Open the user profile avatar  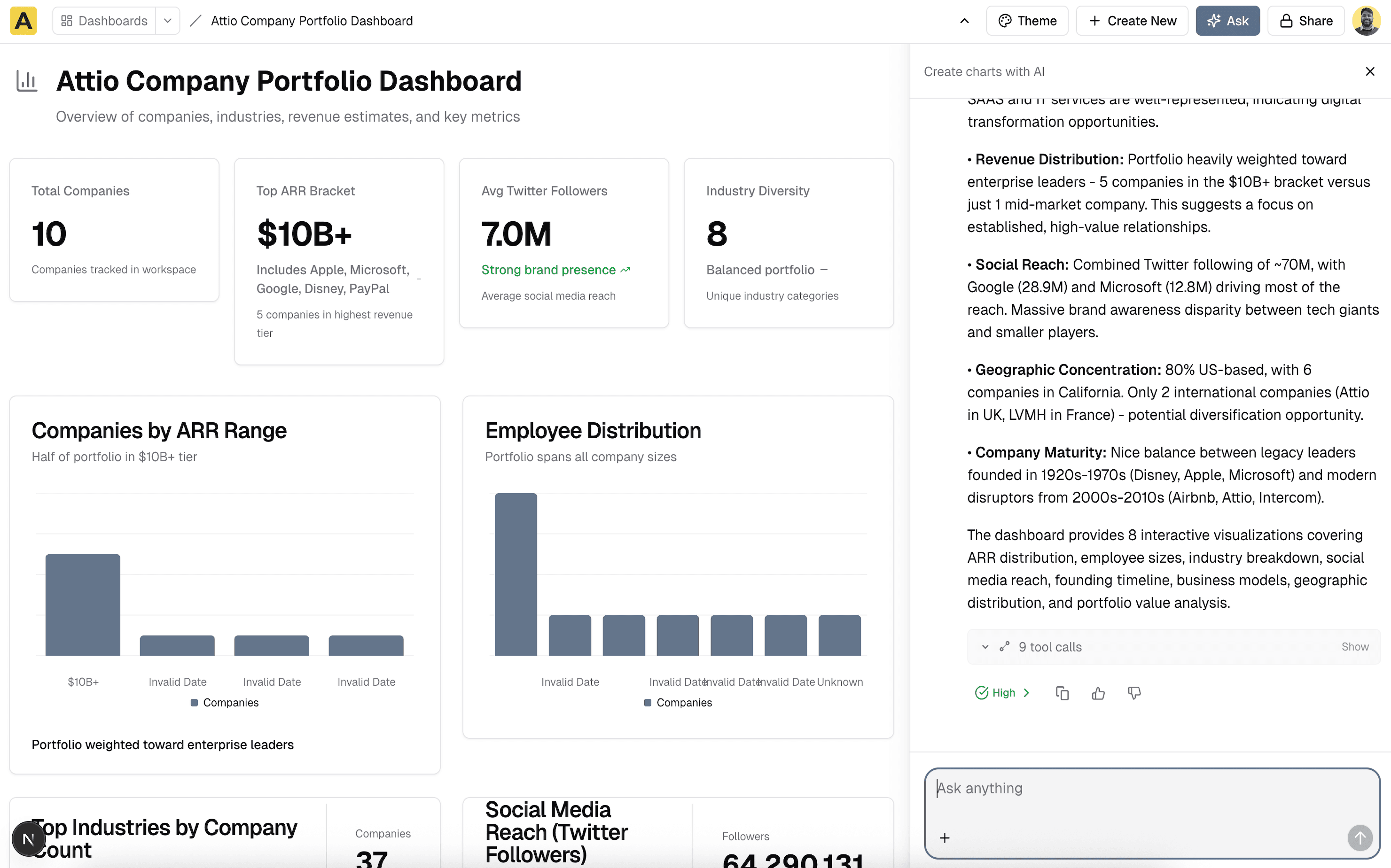[1366, 21]
